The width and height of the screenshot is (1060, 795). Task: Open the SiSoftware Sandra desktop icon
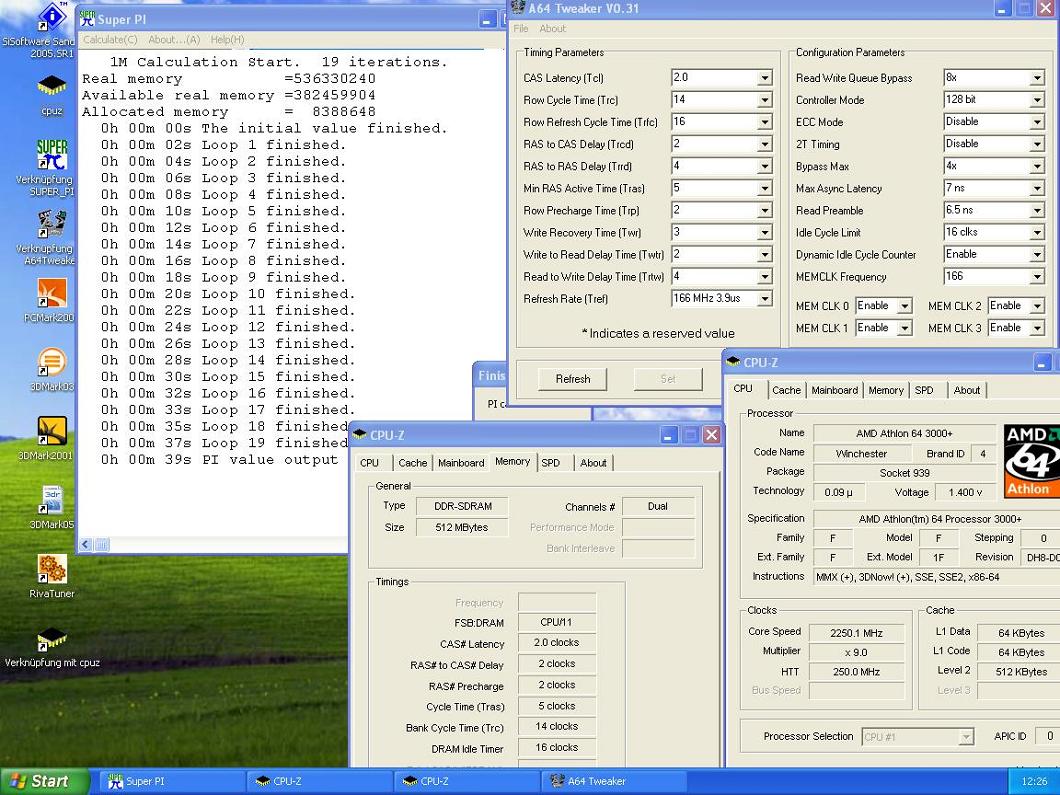pyautogui.click(x=50, y=20)
